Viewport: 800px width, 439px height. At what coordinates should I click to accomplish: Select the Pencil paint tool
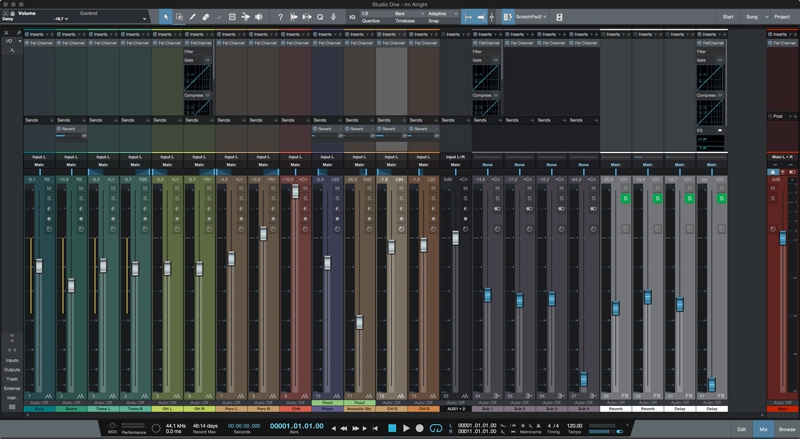[193, 17]
